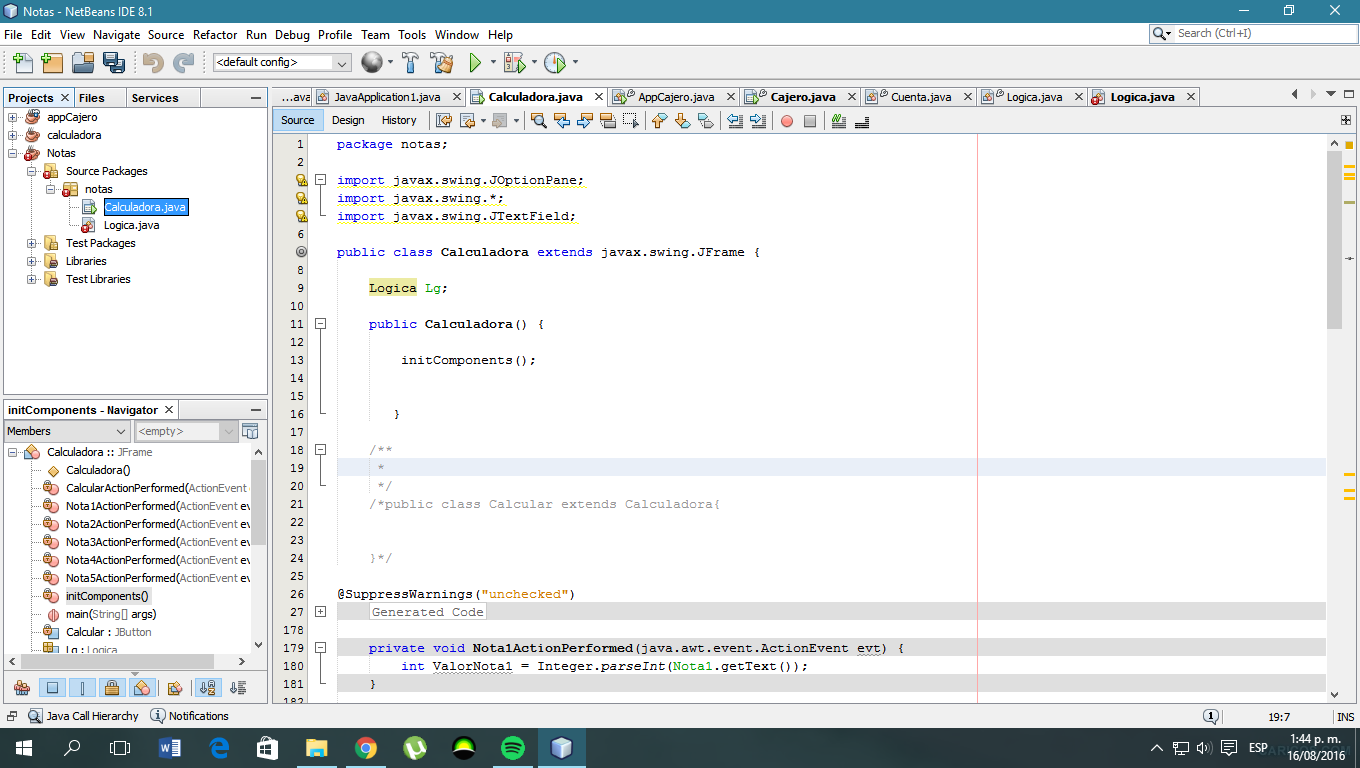Viewport: 1360px width, 768px height.
Task: Click the Profile Project clock icon
Action: click(x=555, y=62)
